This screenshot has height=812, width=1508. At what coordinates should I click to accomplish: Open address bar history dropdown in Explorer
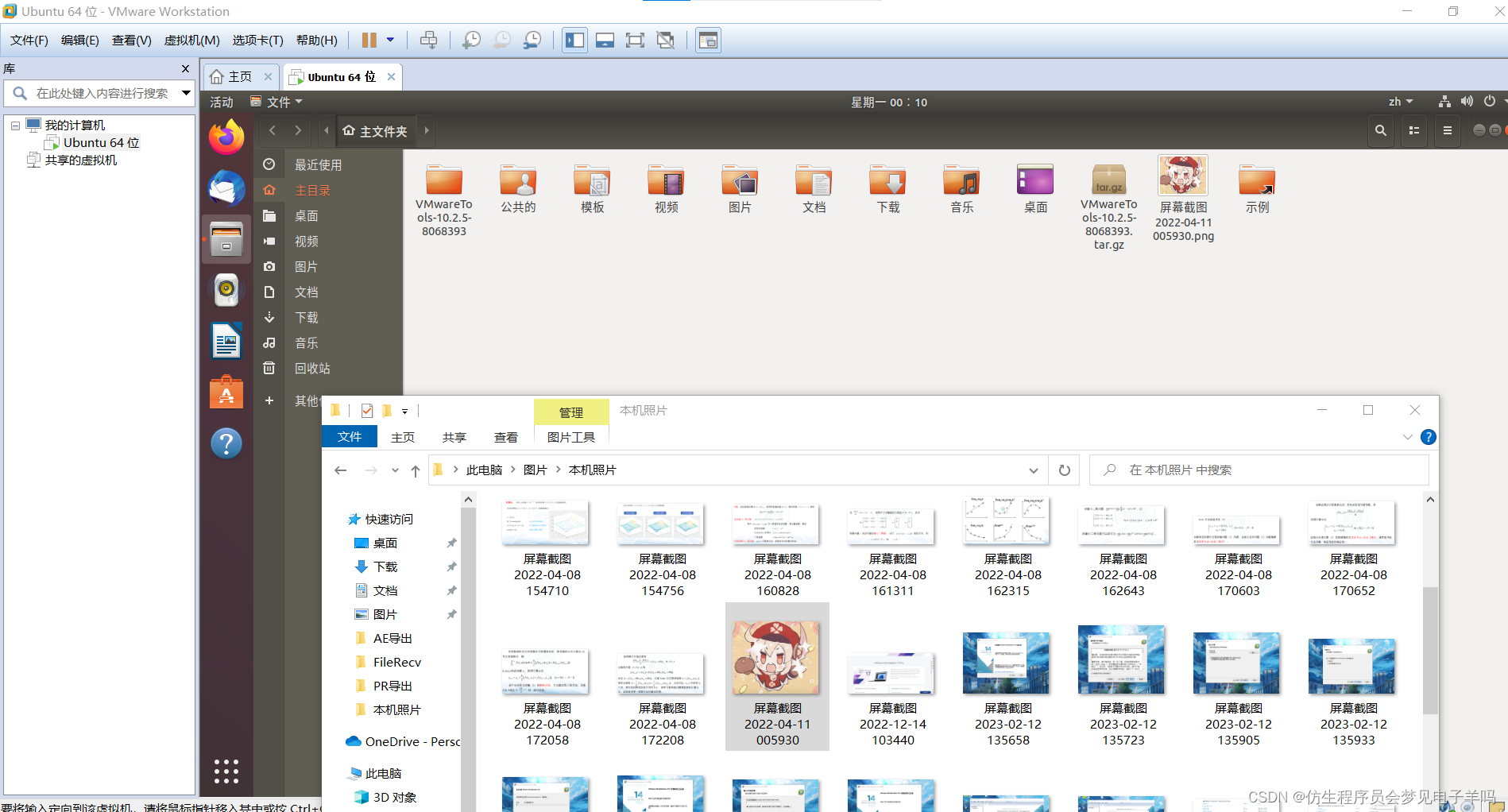pyautogui.click(x=1033, y=470)
